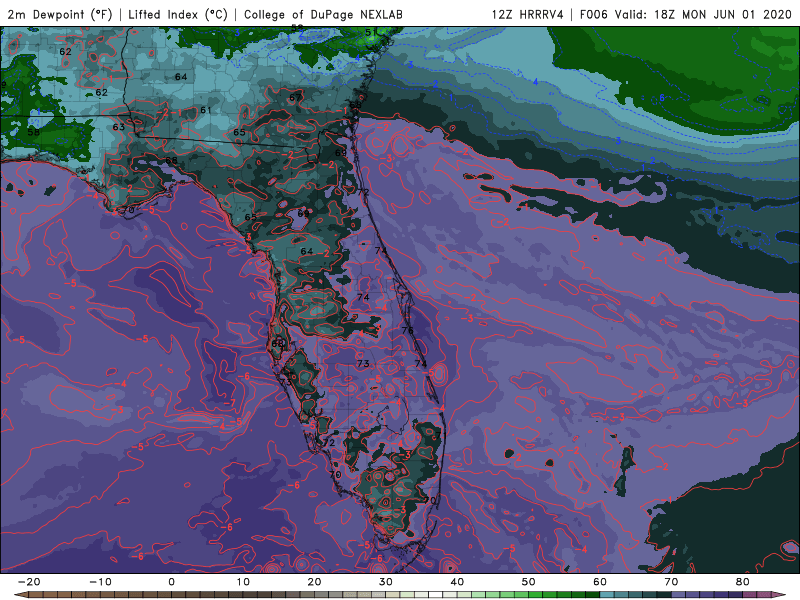Click the '63' dewpoint value on map
This screenshot has width=800, height=600.
click(118, 127)
